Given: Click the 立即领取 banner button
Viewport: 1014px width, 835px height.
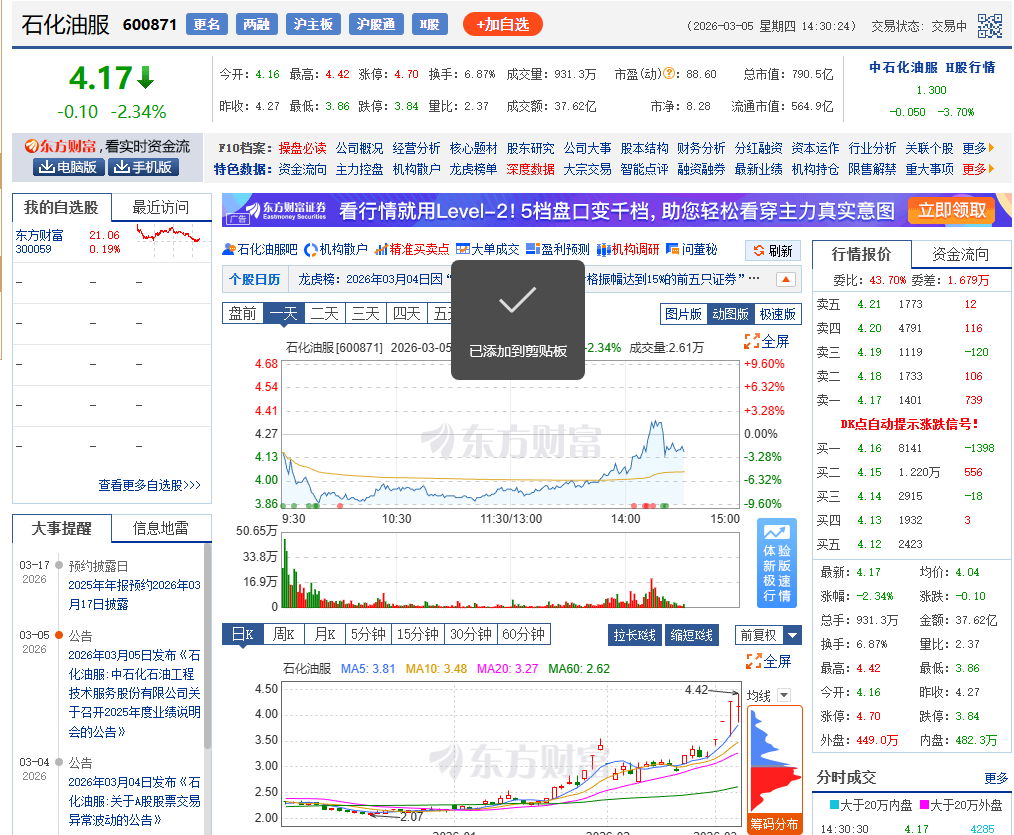Looking at the screenshot, I should pos(952,211).
